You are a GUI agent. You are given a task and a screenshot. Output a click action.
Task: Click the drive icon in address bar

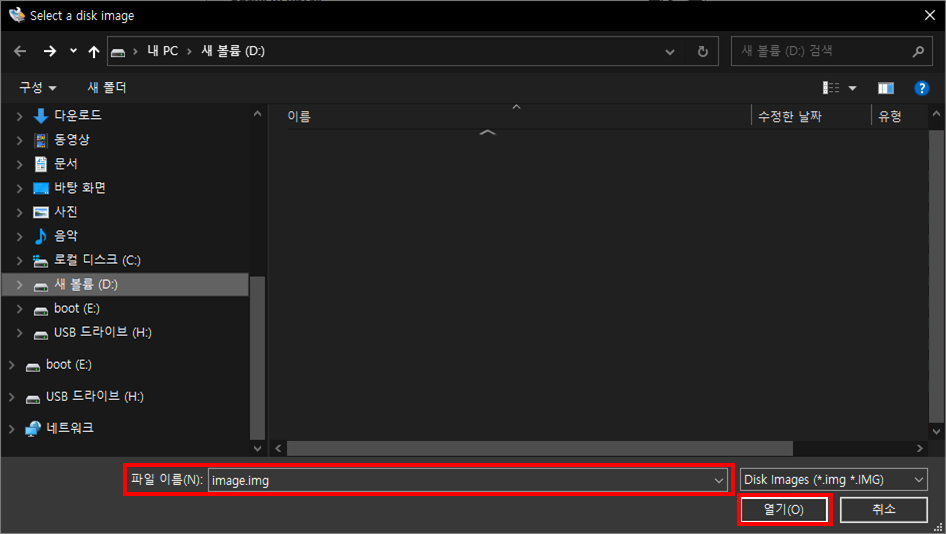tap(118, 52)
